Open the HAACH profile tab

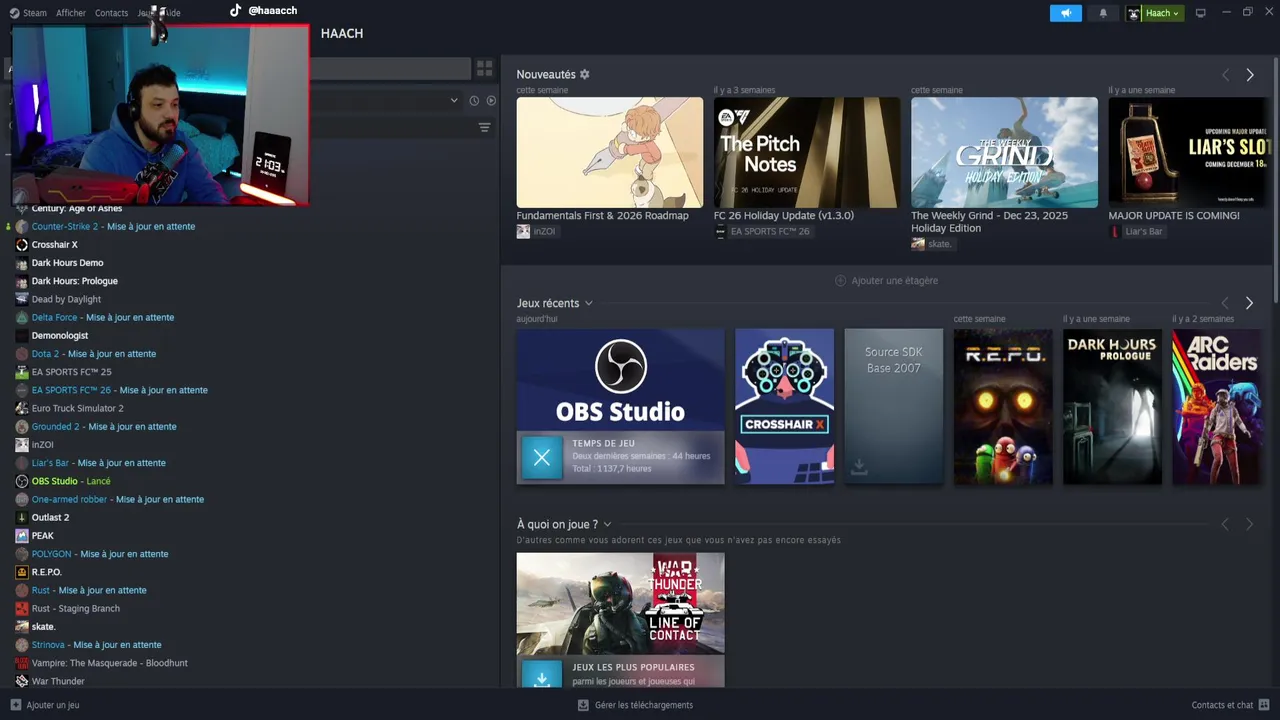pyautogui.click(x=342, y=33)
